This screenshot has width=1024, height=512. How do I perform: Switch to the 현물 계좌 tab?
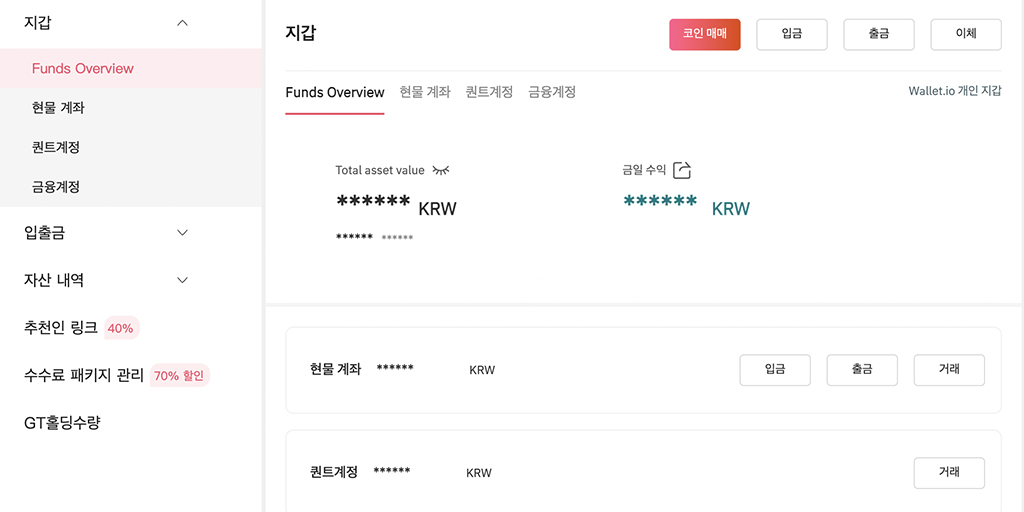[425, 92]
